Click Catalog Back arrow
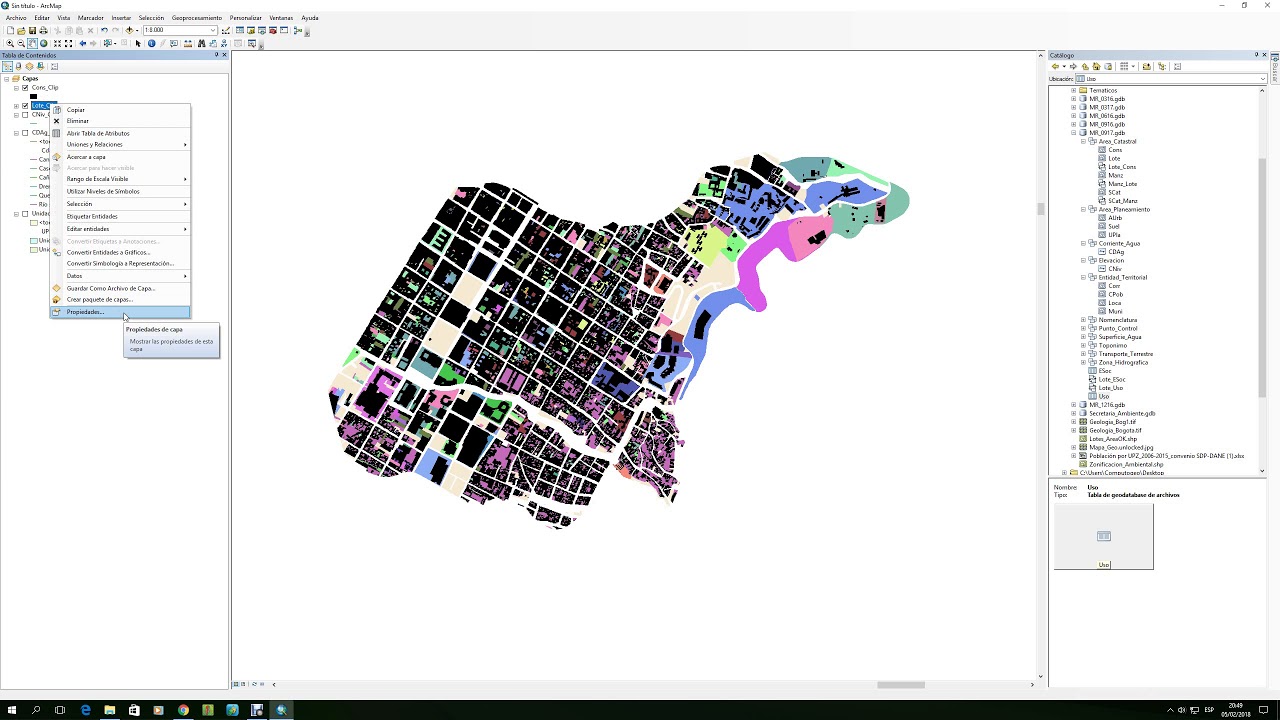The image size is (1280, 720). pos(1055,67)
